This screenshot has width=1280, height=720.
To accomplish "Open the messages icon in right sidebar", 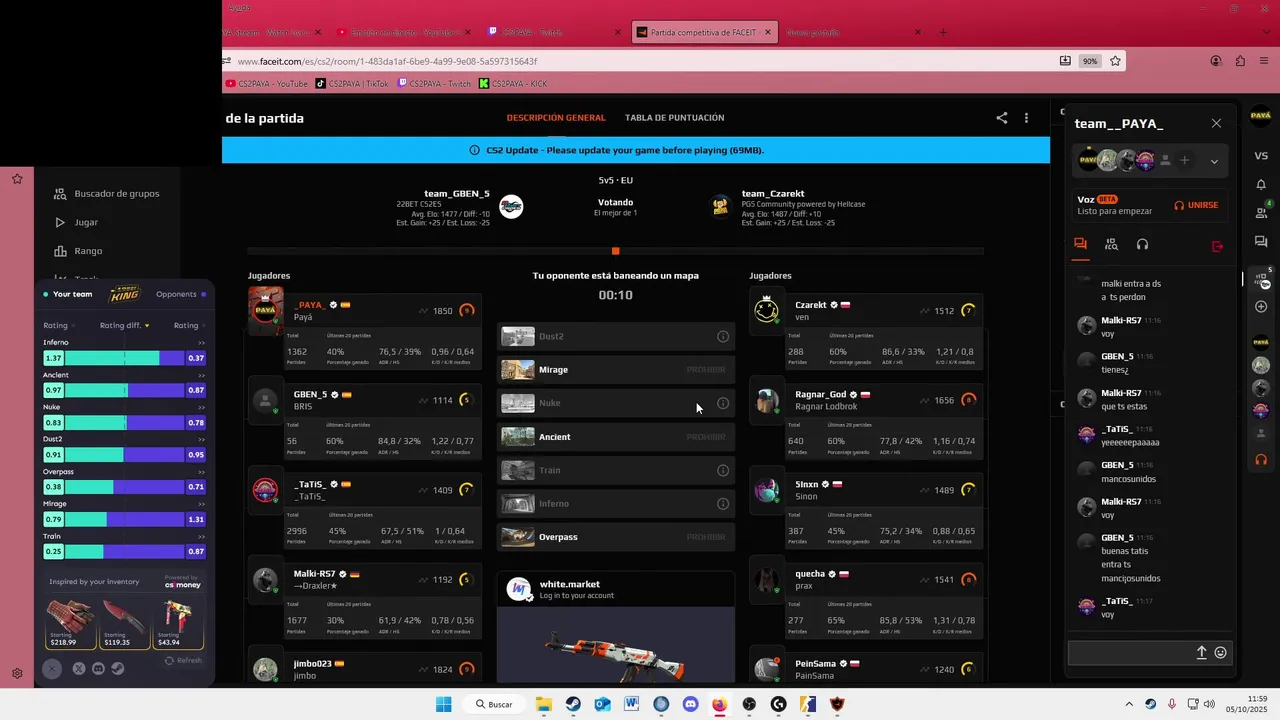I will [1261, 242].
